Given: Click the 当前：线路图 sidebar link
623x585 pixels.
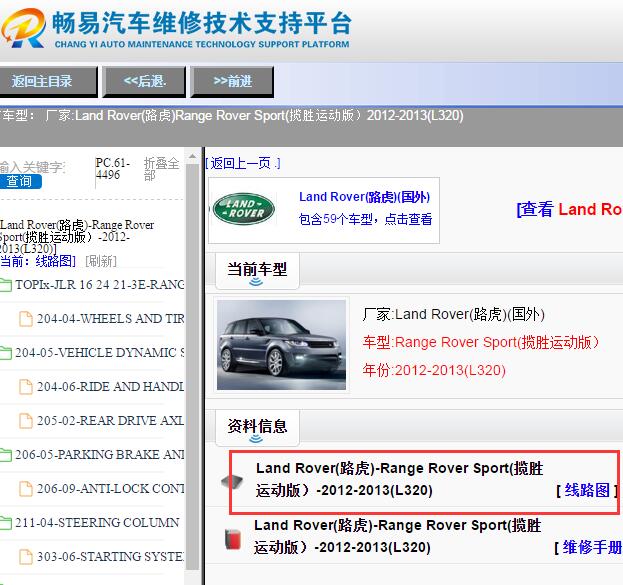Looking at the screenshot, I should [38, 261].
